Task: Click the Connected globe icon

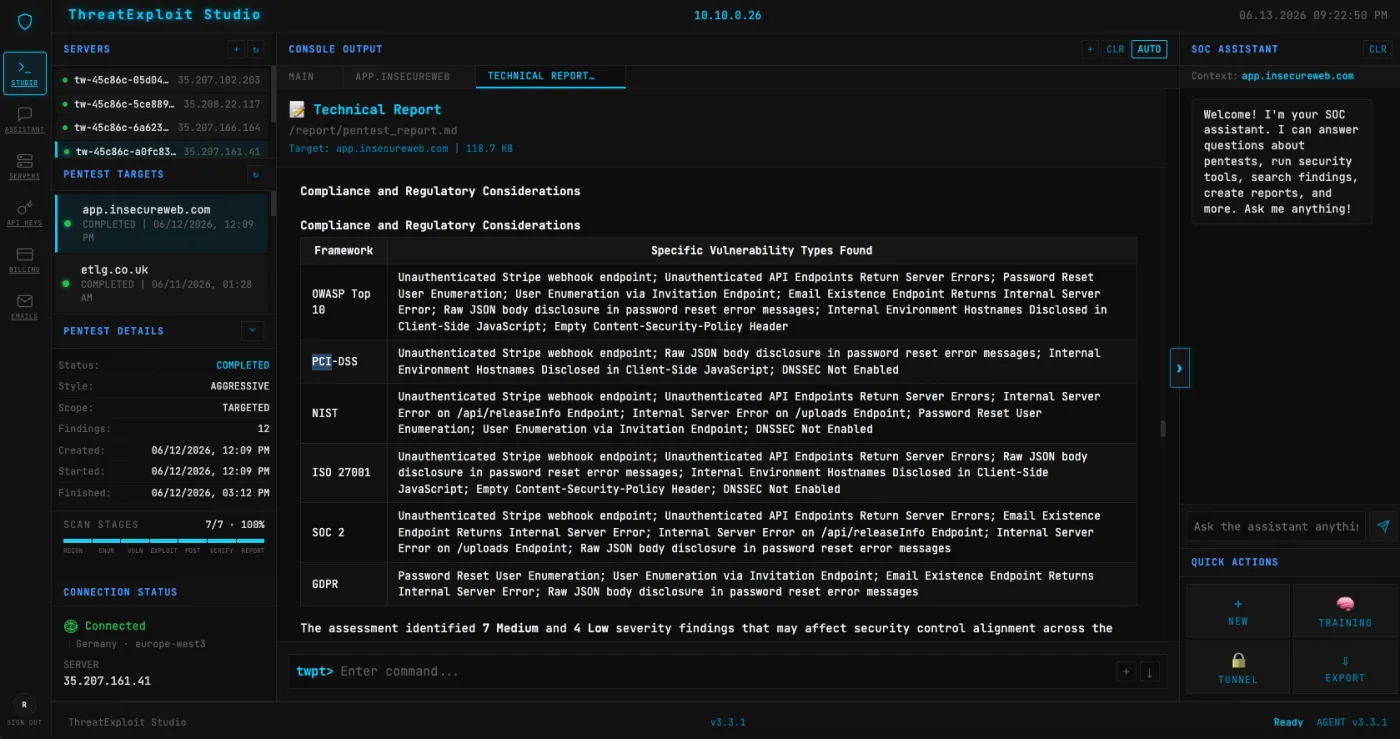Action: pos(71,626)
